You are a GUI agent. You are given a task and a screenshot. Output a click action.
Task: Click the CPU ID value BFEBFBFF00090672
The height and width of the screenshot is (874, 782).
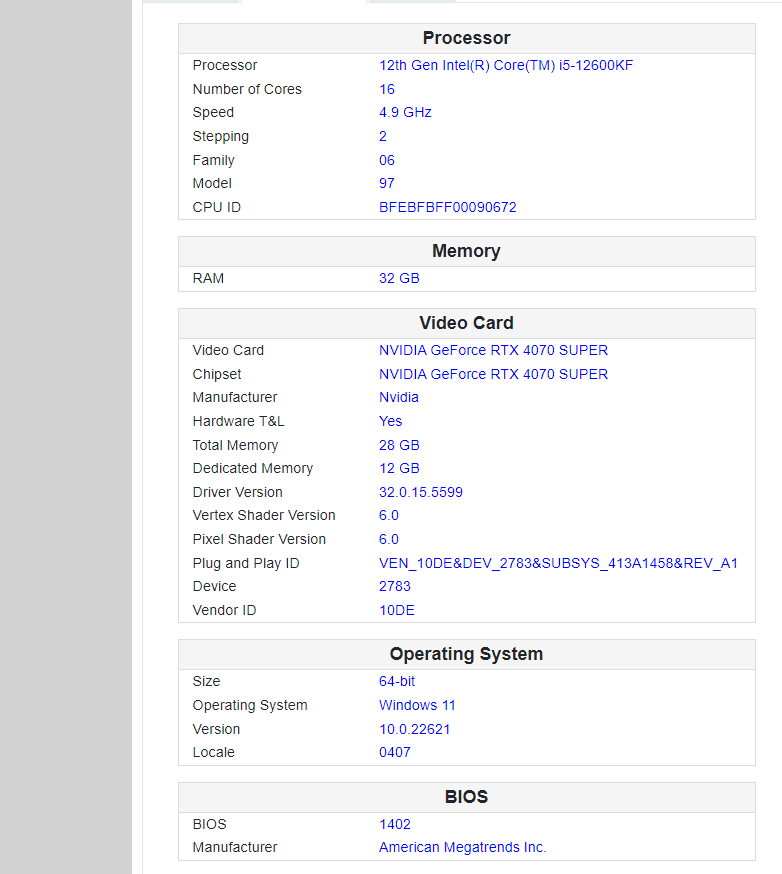coord(447,207)
